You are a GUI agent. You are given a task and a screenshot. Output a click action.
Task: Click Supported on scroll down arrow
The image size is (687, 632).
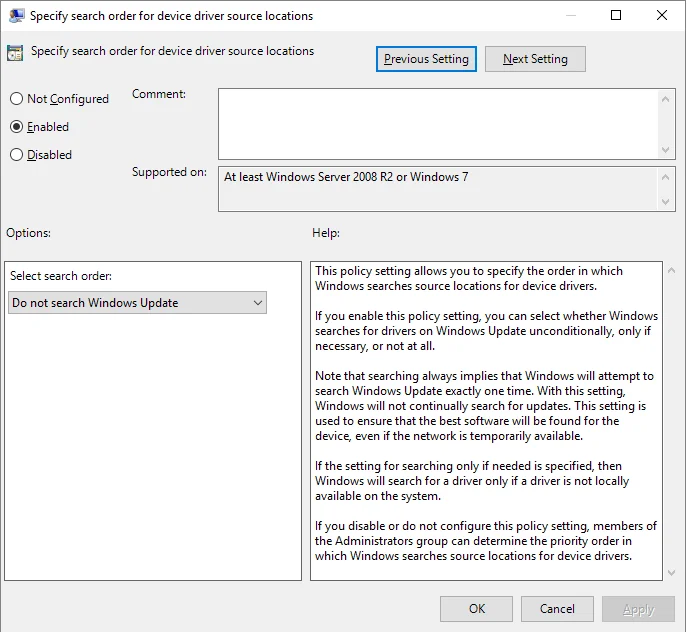[x=666, y=202]
